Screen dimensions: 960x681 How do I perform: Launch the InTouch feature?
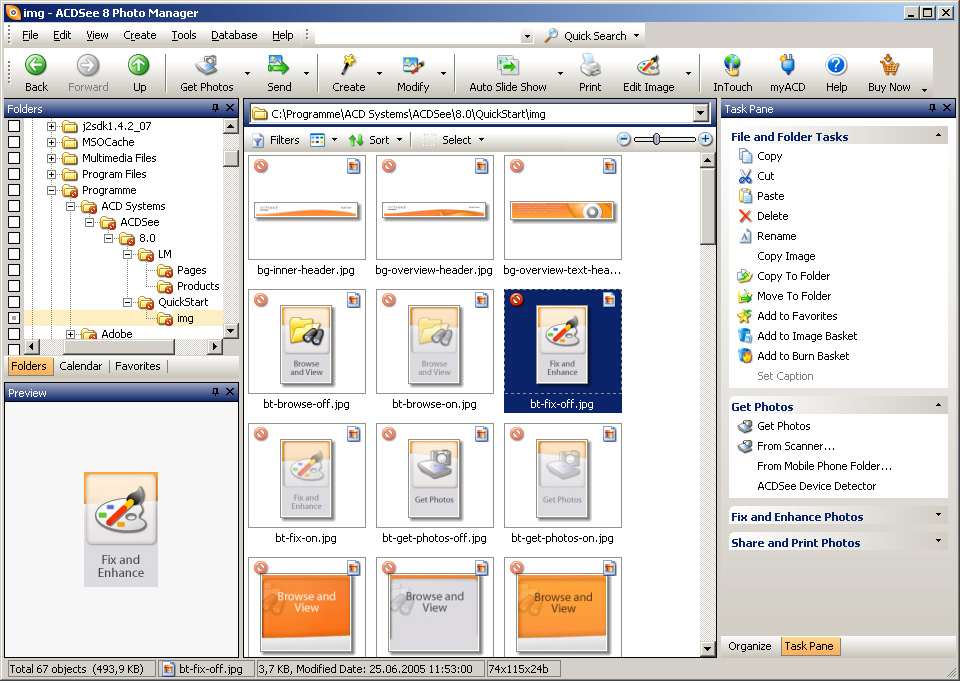(732, 70)
